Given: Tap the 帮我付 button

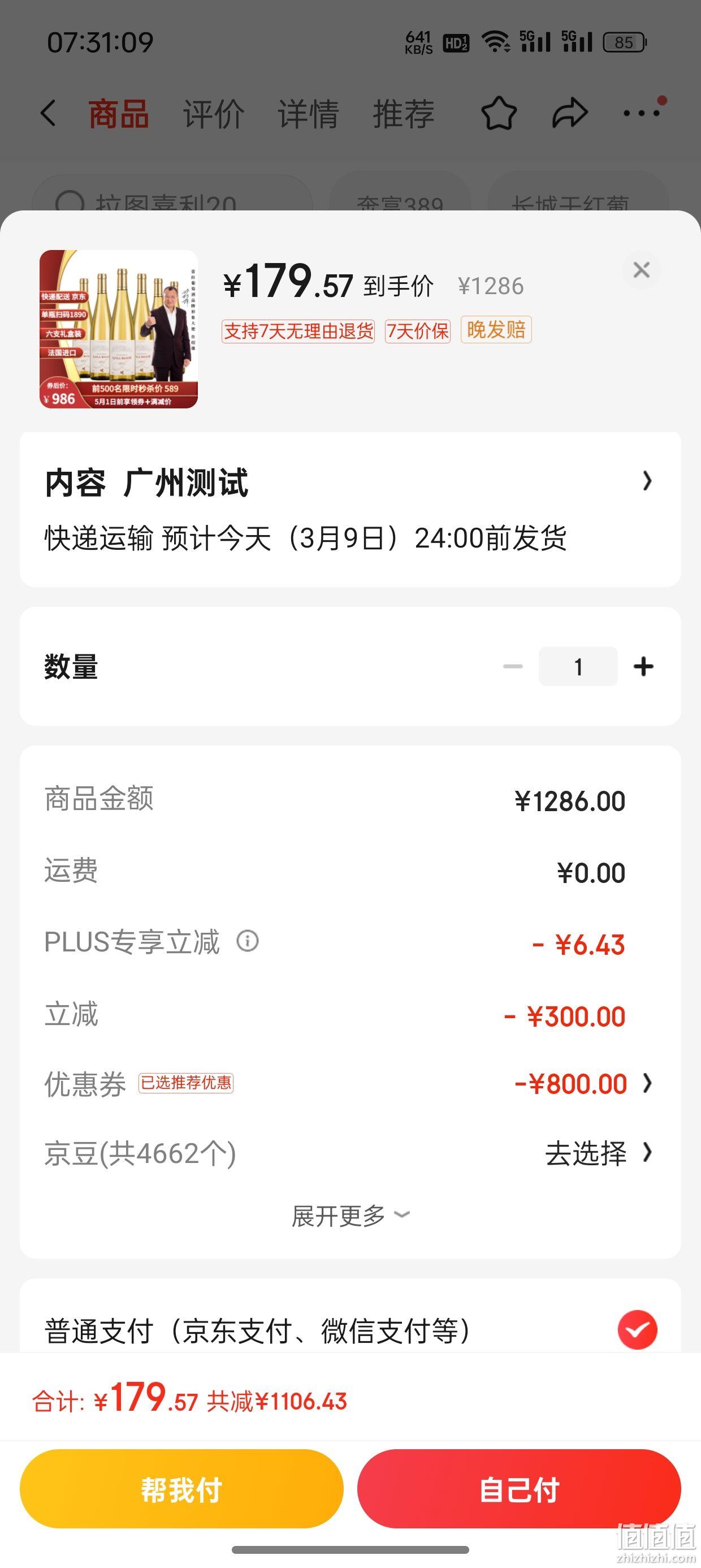Looking at the screenshot, I should (x=181, y=1489).
